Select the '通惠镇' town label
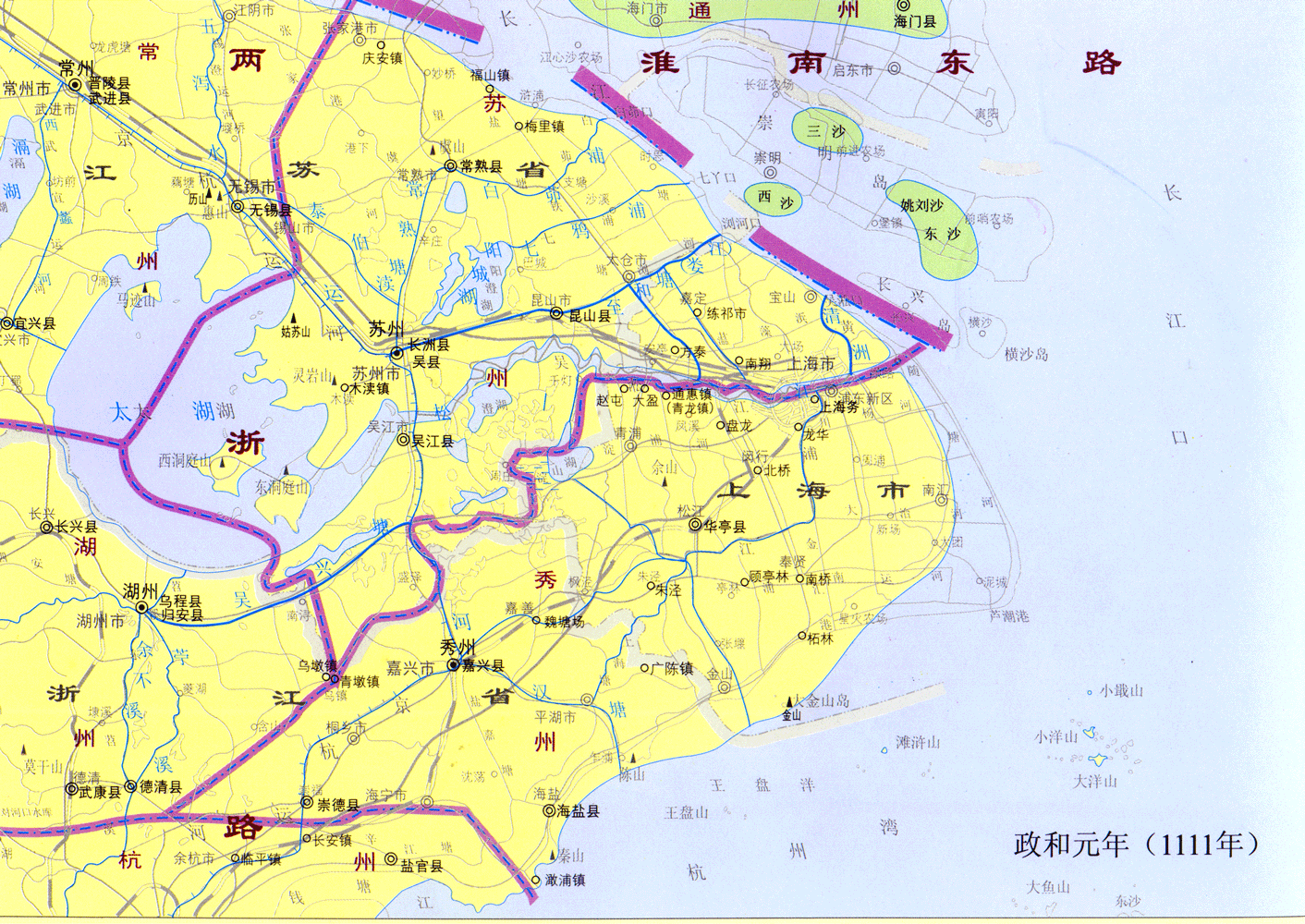This screenshot has height=924, width=1305. coord(691,394)
